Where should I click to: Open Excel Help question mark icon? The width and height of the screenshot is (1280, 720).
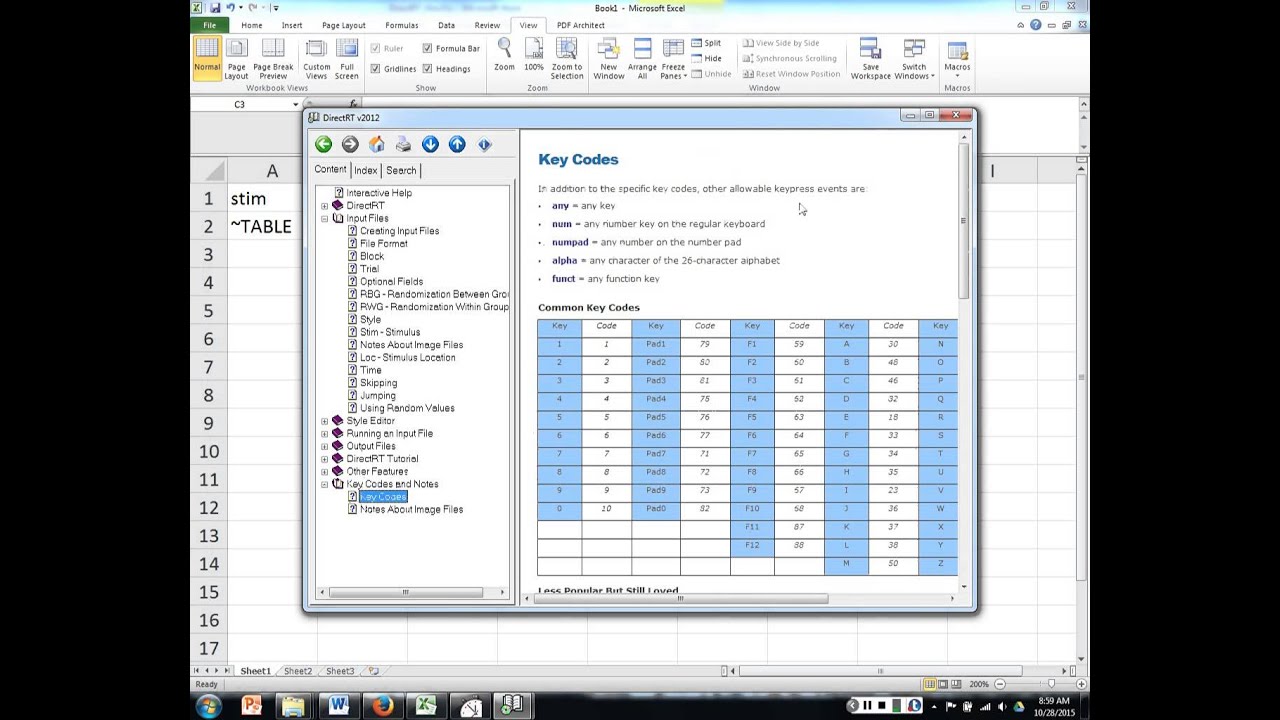[1036, 25]
